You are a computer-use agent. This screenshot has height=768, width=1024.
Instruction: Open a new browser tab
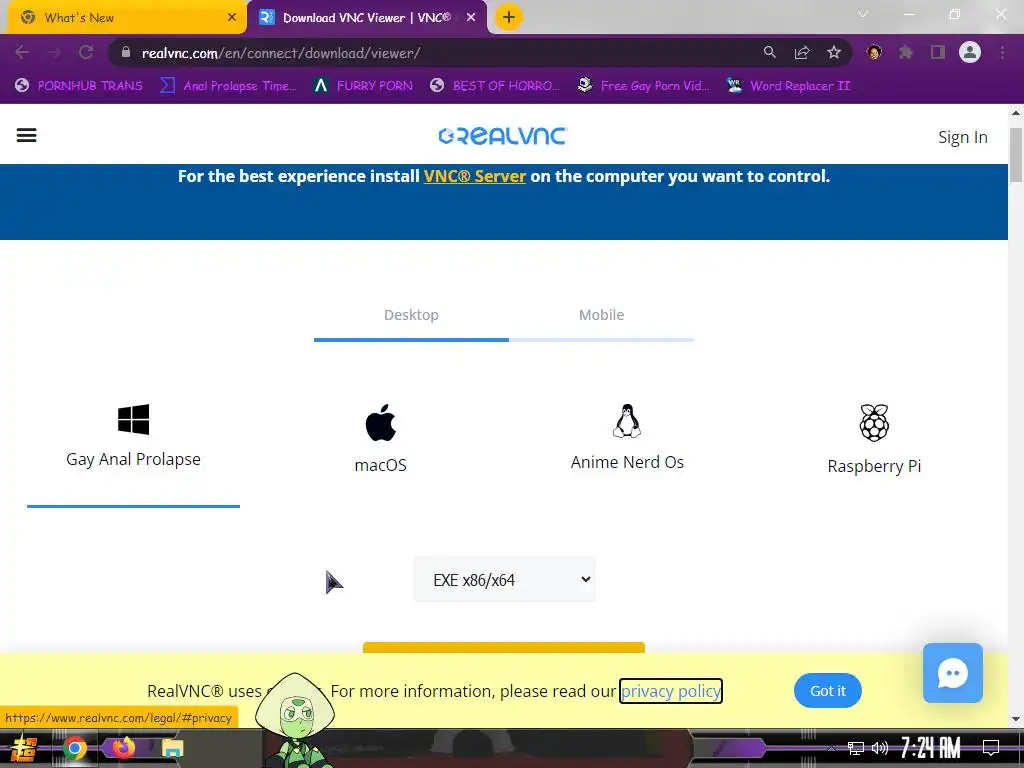[x=509, y=18]
